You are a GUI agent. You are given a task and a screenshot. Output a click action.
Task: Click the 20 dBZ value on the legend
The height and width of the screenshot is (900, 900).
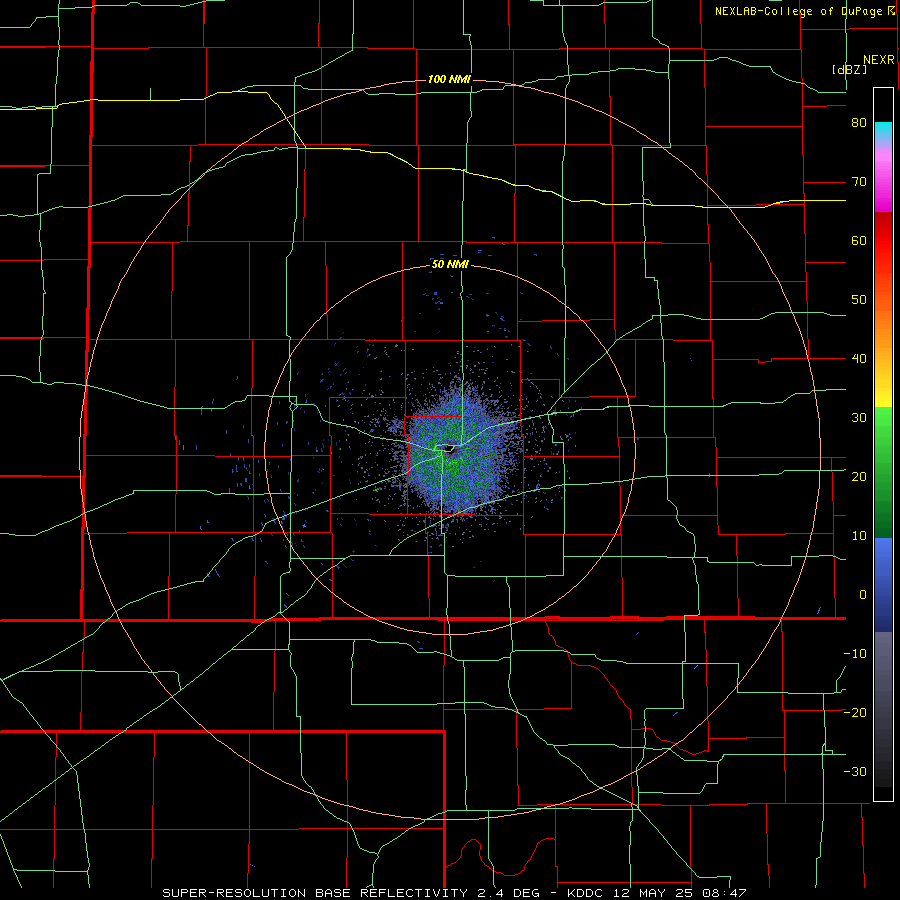859,476
